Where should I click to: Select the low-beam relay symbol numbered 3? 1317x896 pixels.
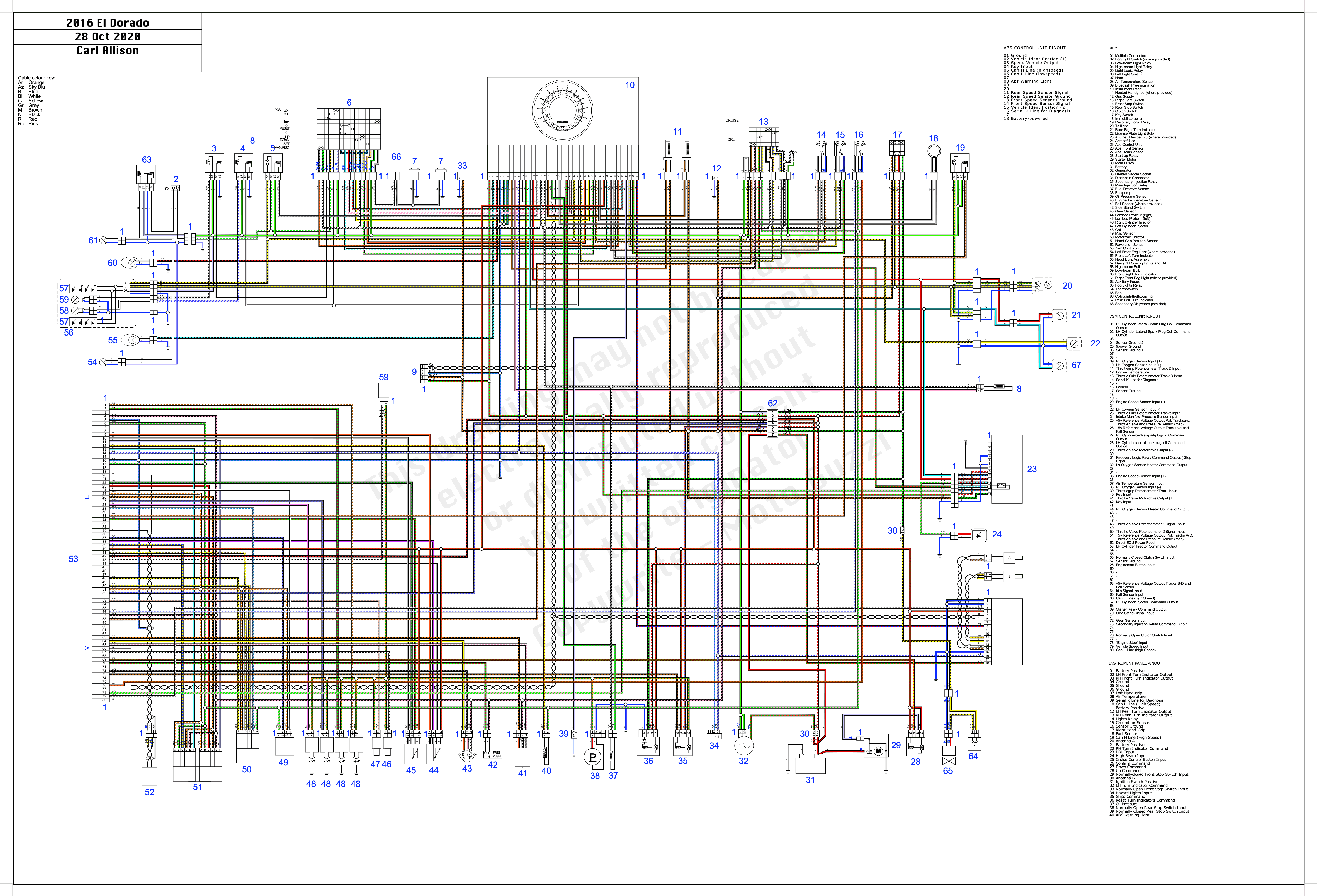click(x=214, y=163)
